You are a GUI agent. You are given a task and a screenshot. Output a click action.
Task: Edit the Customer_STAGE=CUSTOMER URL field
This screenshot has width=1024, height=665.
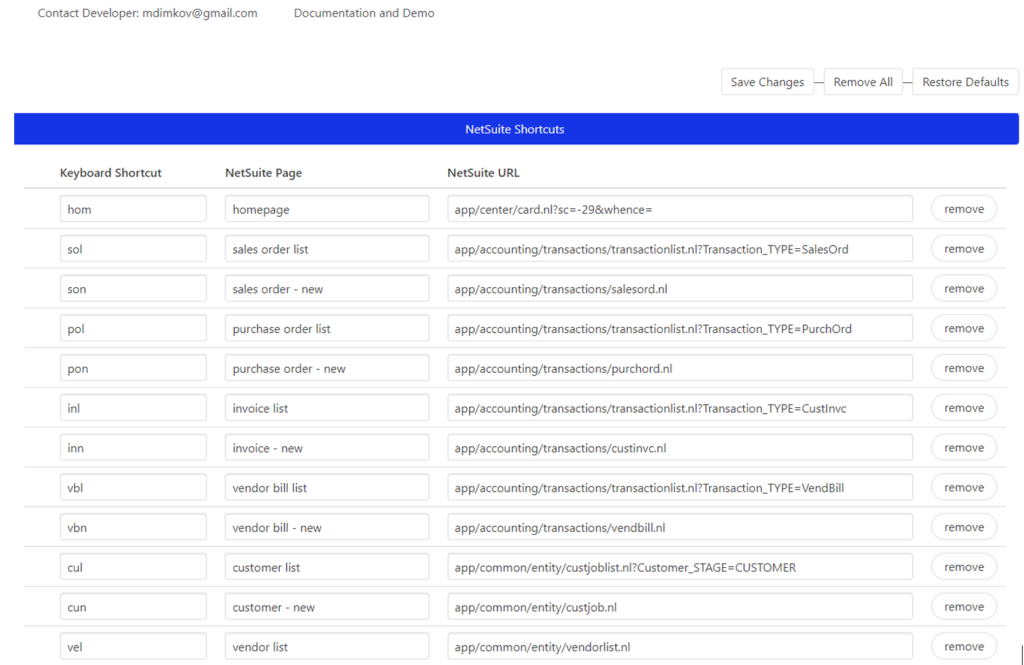(680, 567)
